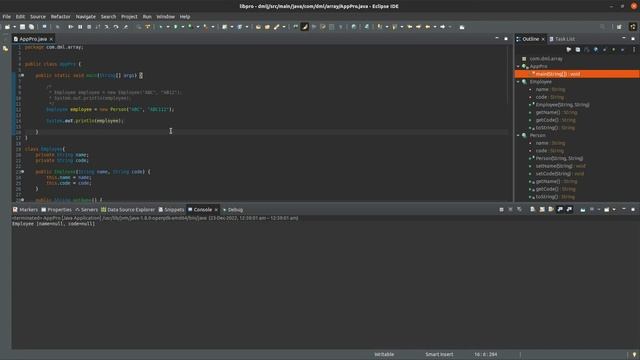Screen dimensions: 640x360
Task: Collapse the Person class in Outline
Action: pos(518,135)
